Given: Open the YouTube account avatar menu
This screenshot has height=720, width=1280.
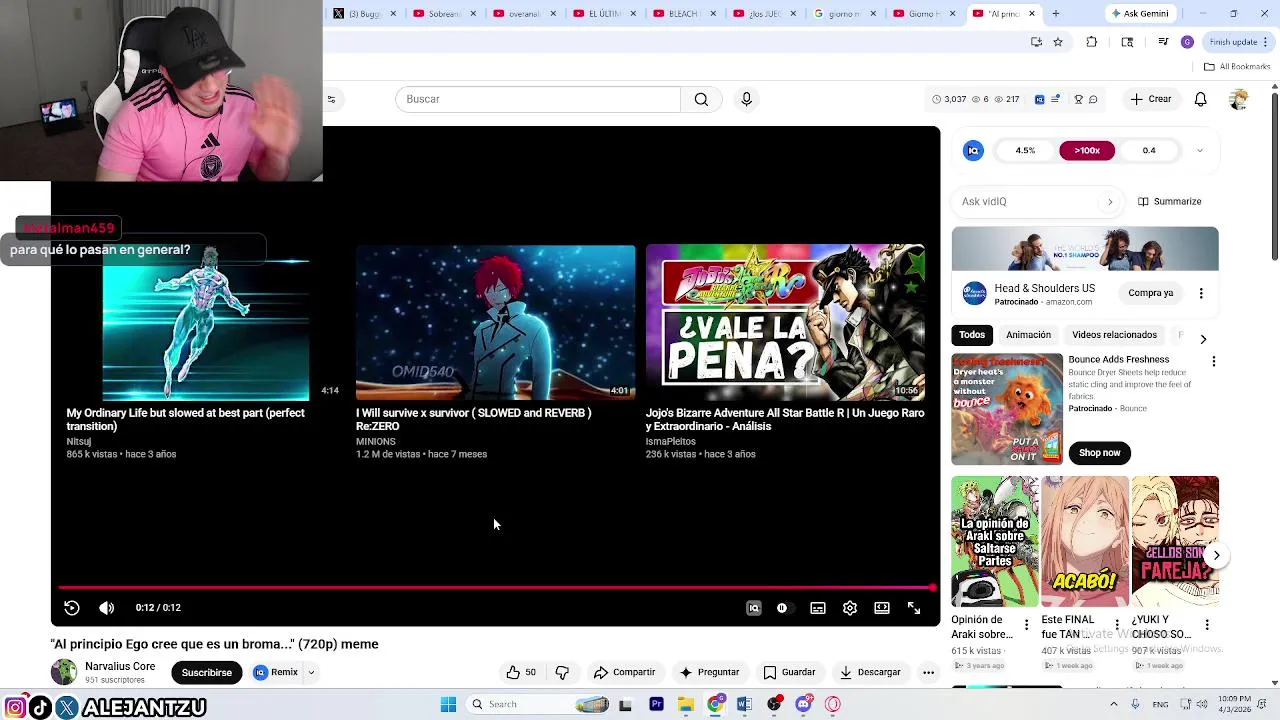Looking at the screenshot, I should tap(1239, 99).
